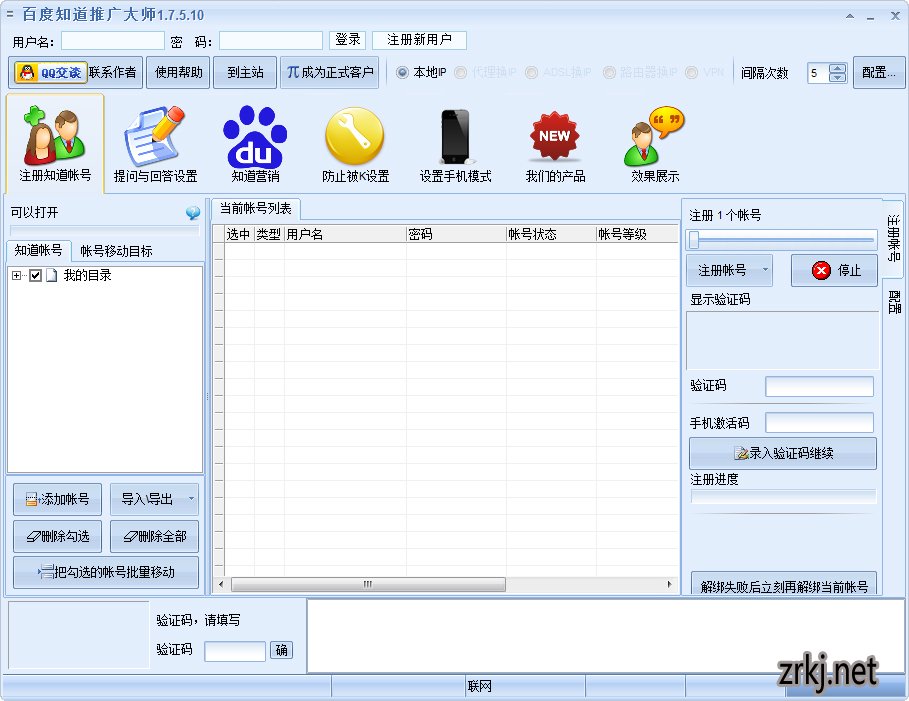The image size is (909, 701).
Task: Click the 帐号状态 column header
Action: coord(551,234)
